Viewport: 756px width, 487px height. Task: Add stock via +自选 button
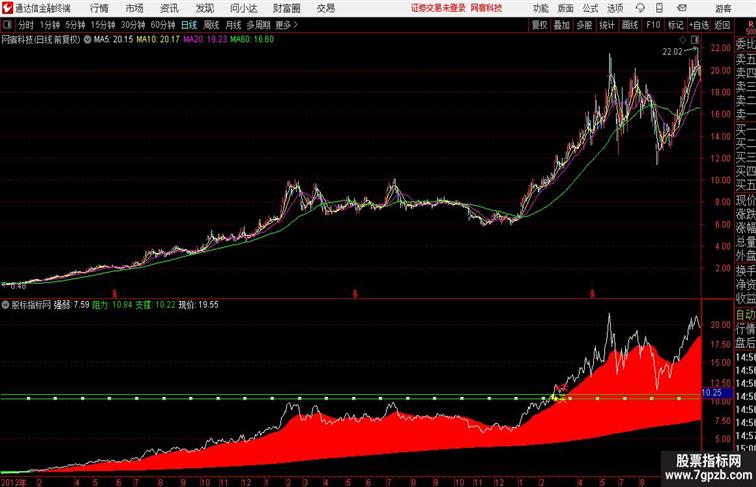click(x=699, y=25)
